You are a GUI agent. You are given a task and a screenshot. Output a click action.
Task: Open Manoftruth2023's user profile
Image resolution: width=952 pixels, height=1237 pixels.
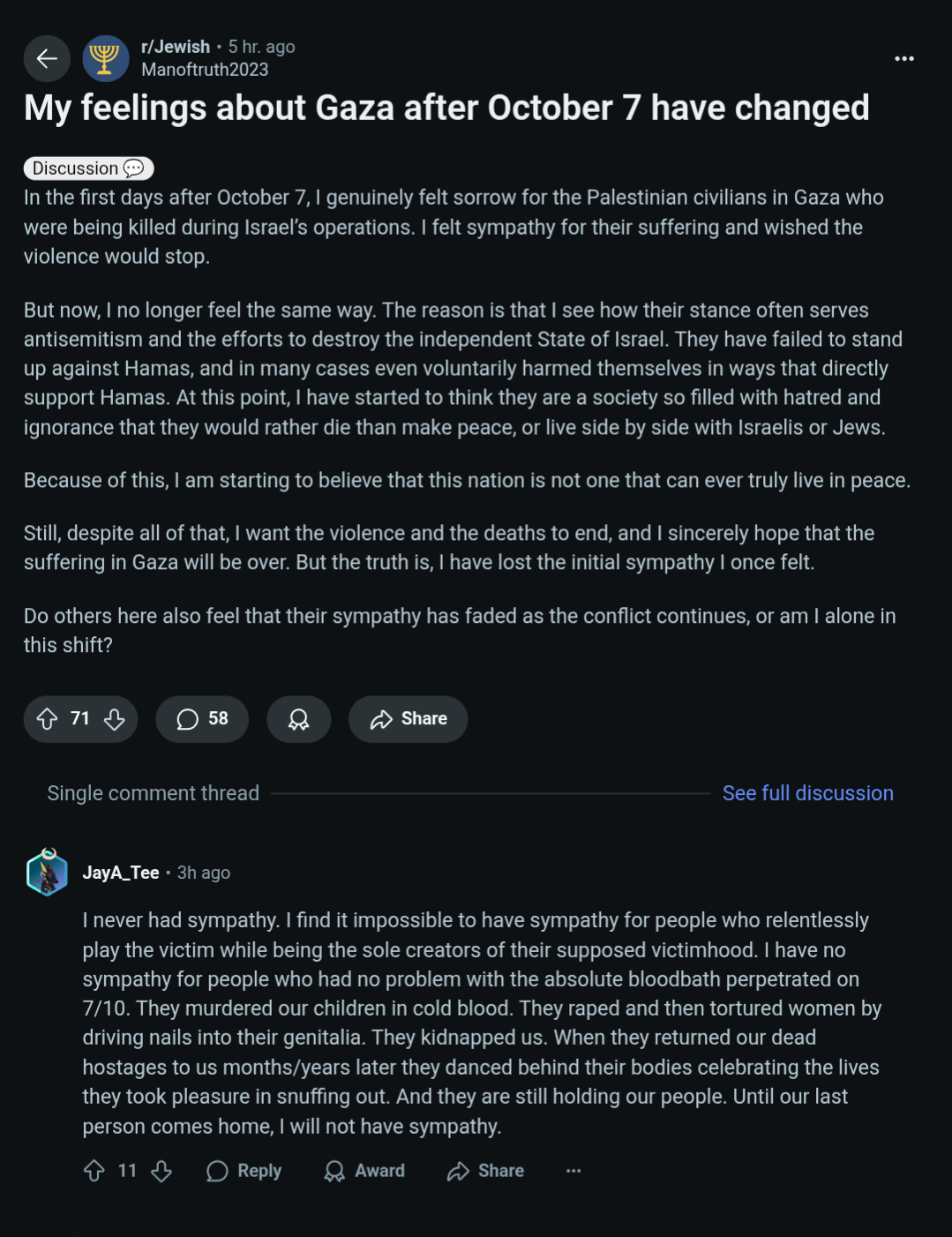(205, 70)
